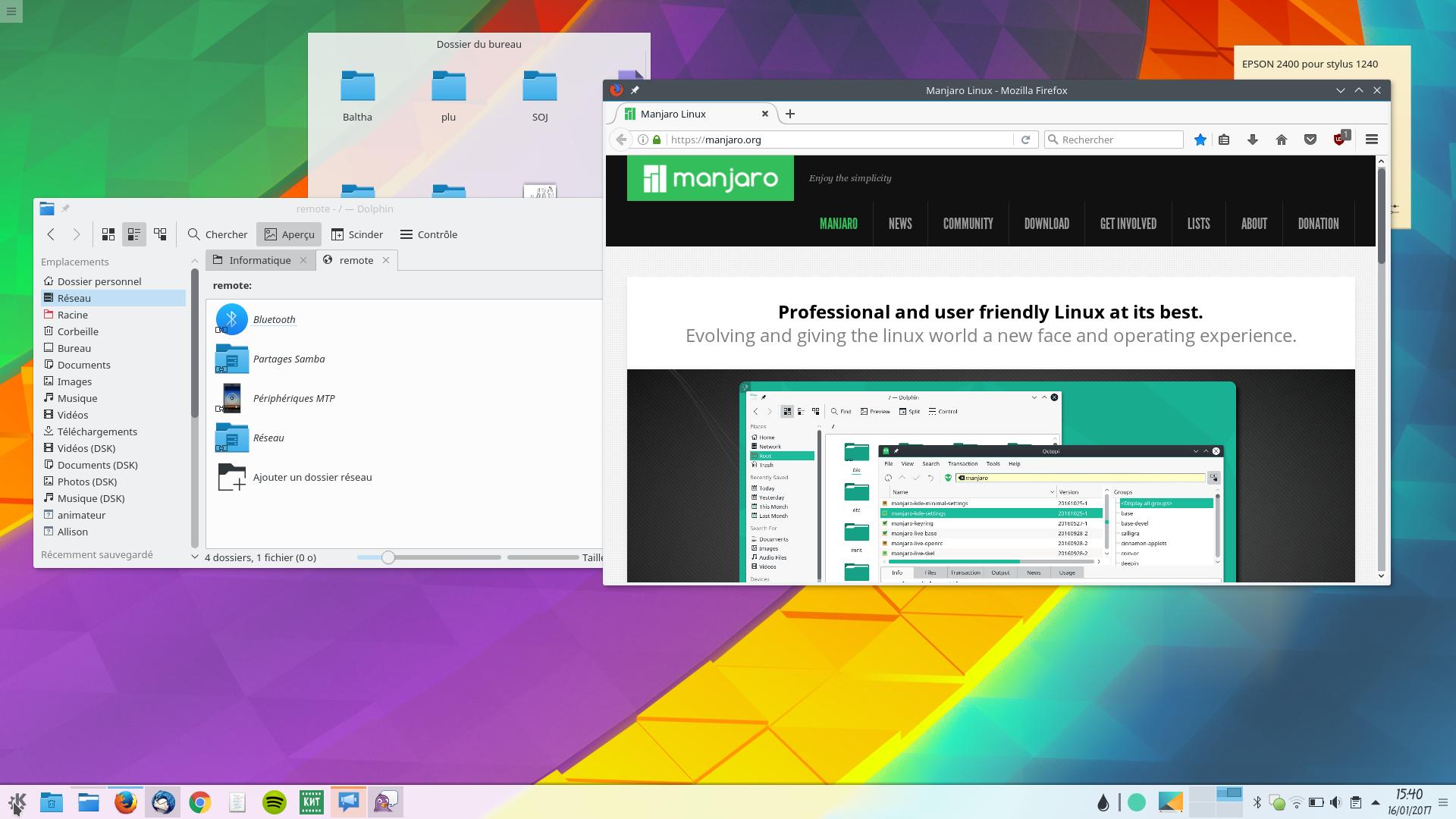Reload the Manjaro page in Firefox
1456x819 pixels.
tap(1025, 140)
